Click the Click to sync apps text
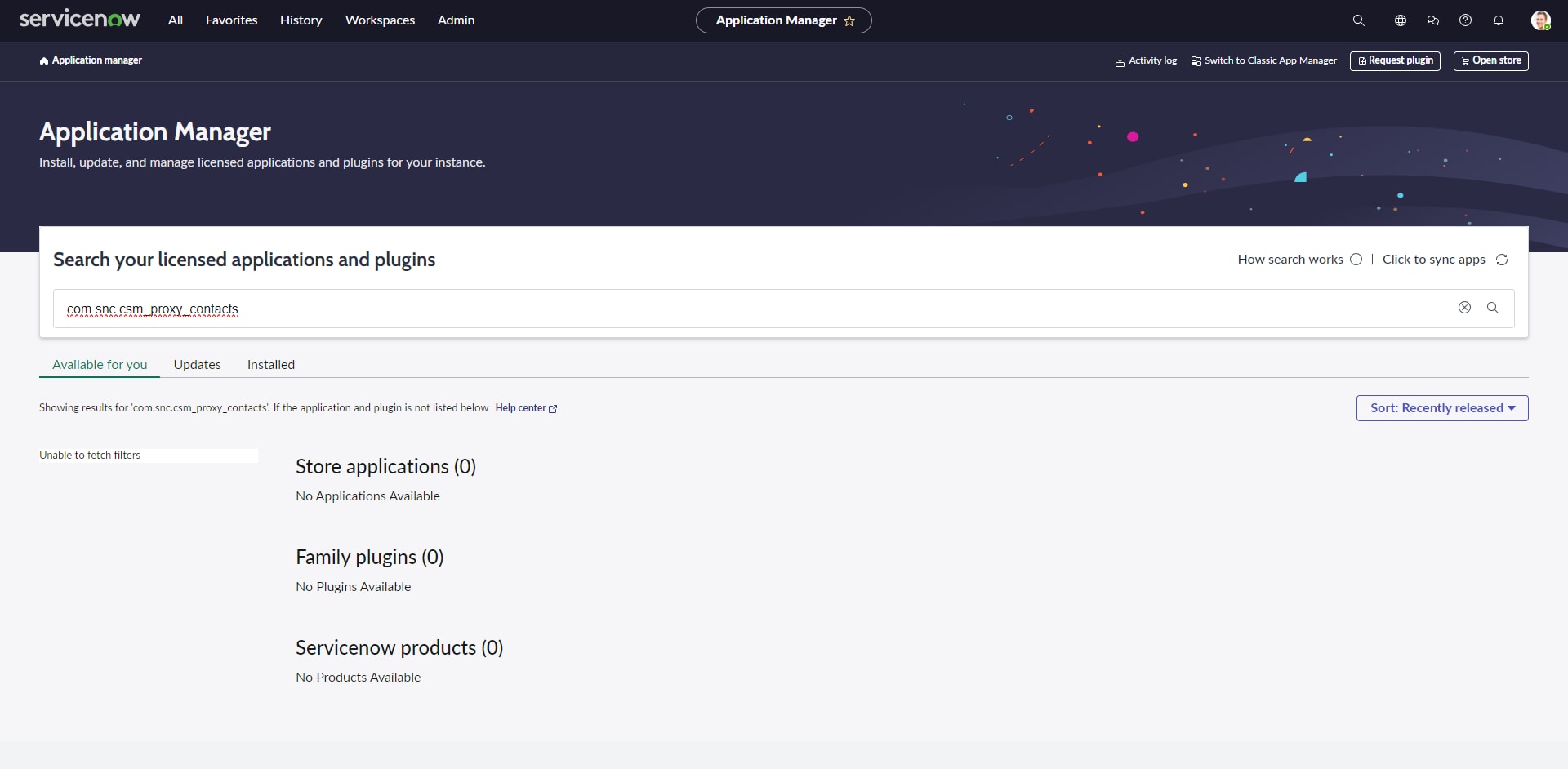The height and width of the screenshot is (769, 1568). coord(1434,260)
